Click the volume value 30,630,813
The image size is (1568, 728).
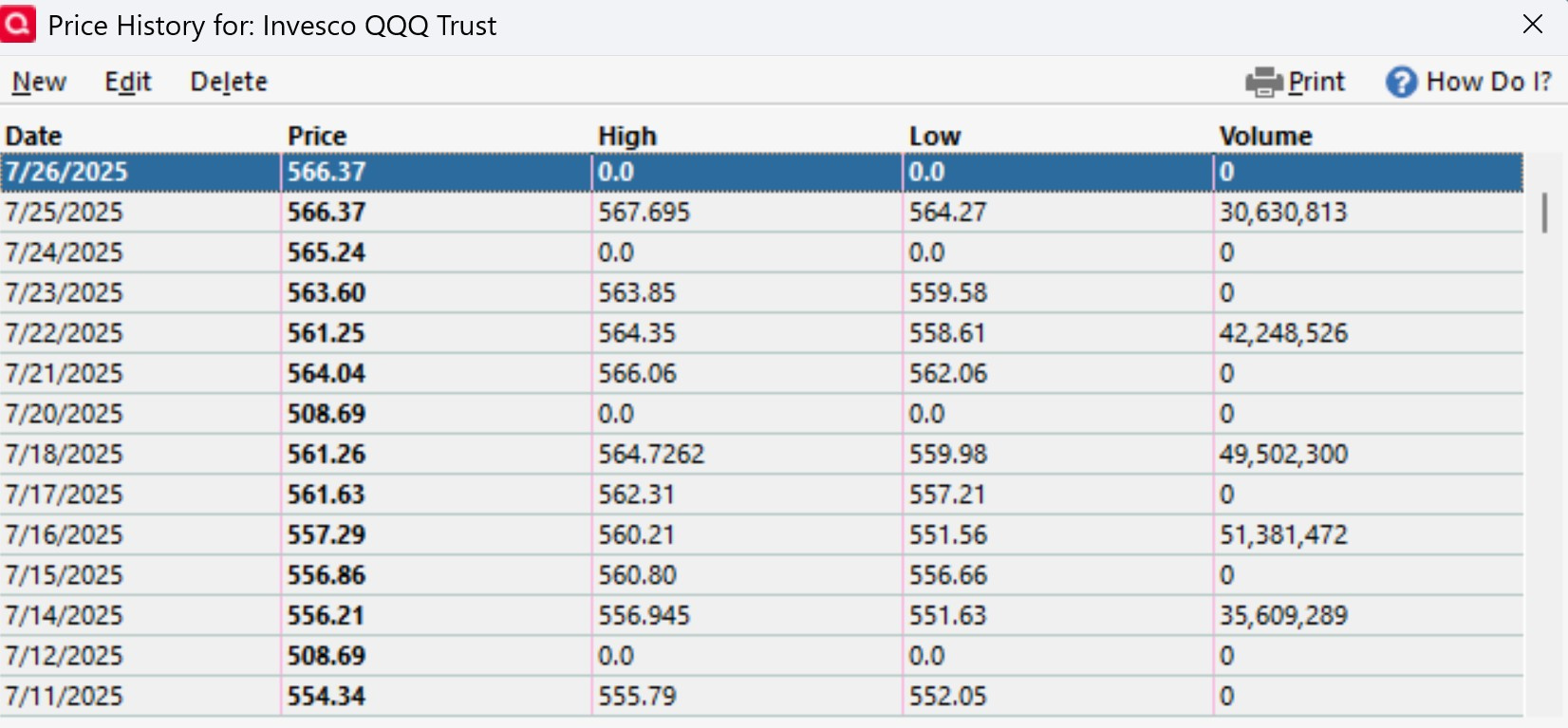pos(1283,213)
